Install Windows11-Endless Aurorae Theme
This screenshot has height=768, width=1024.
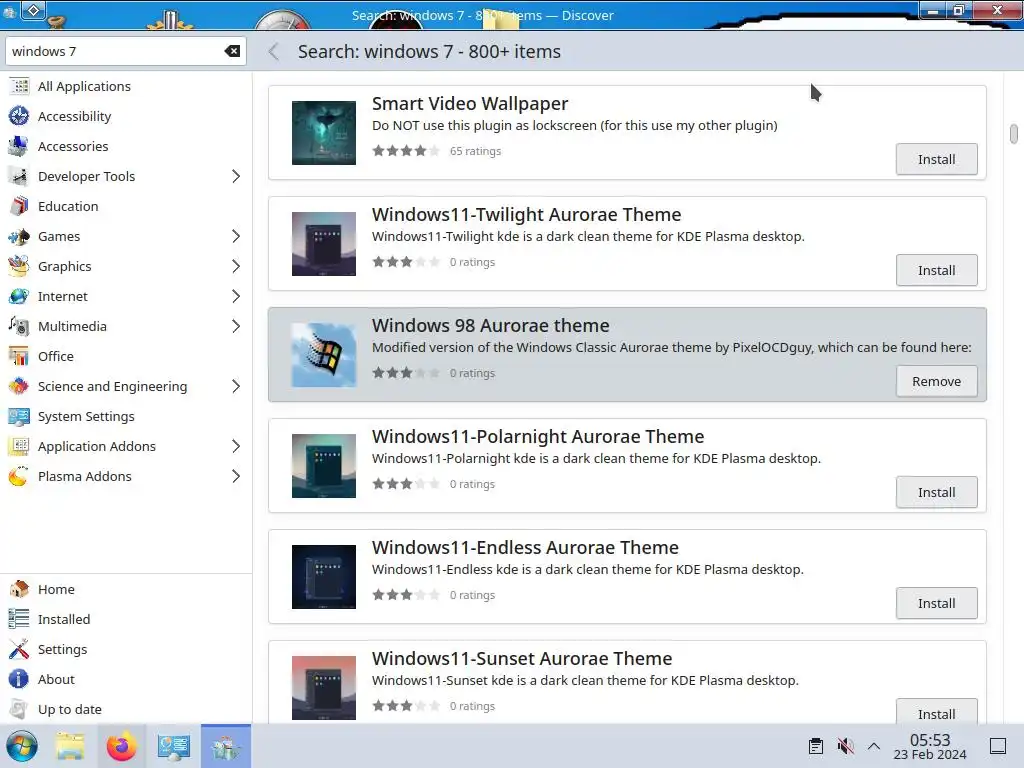click(936, 603)
